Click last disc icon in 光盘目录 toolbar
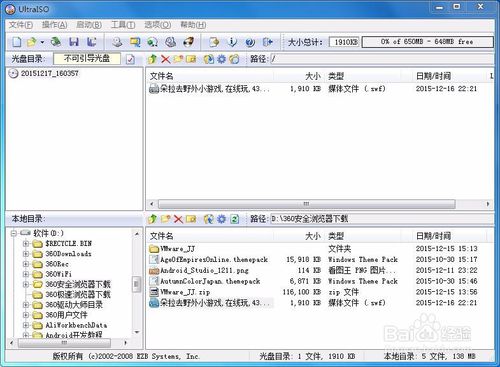 coord(234,59)
